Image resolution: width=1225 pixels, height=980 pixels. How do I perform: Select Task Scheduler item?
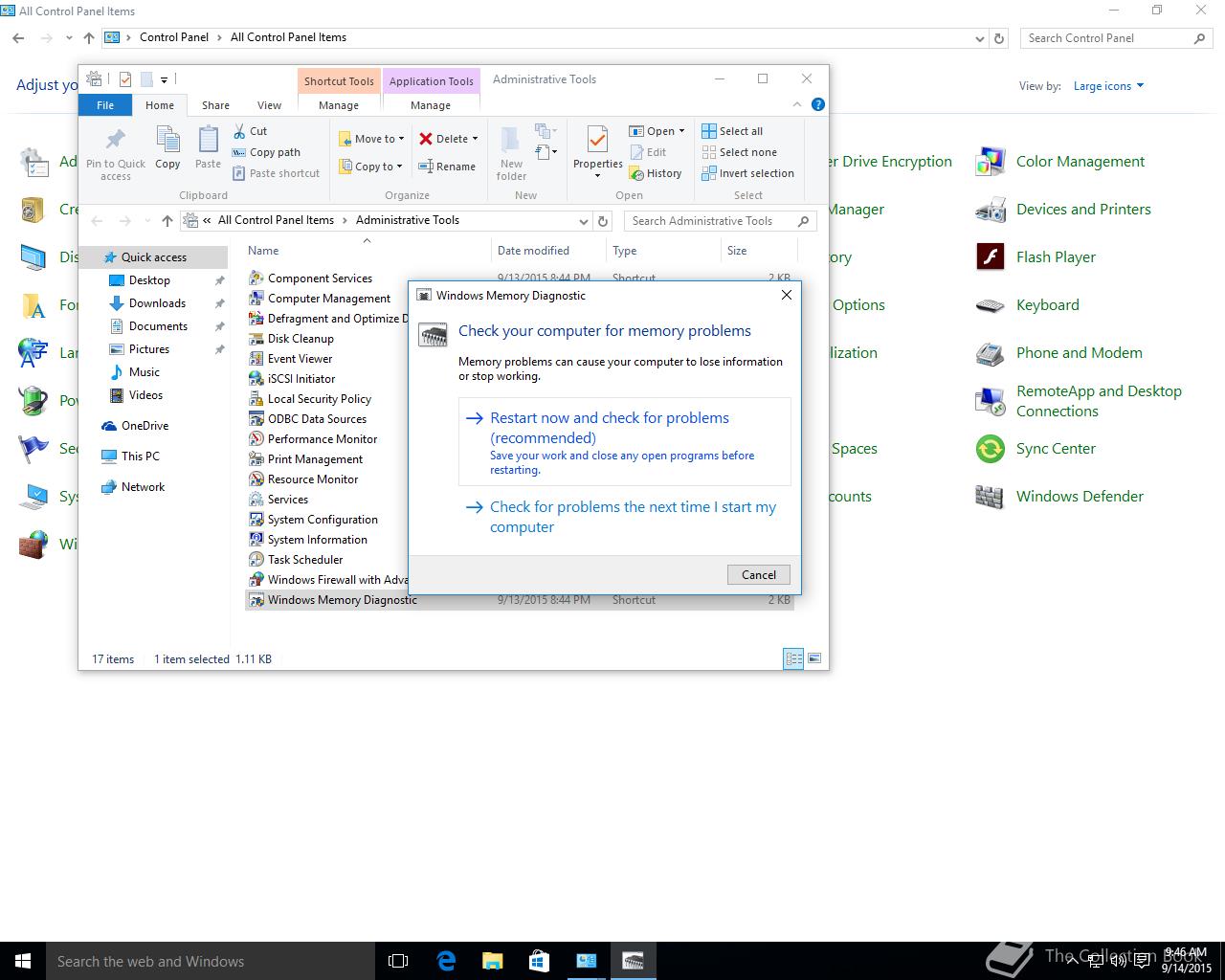[x=305, y=560]
